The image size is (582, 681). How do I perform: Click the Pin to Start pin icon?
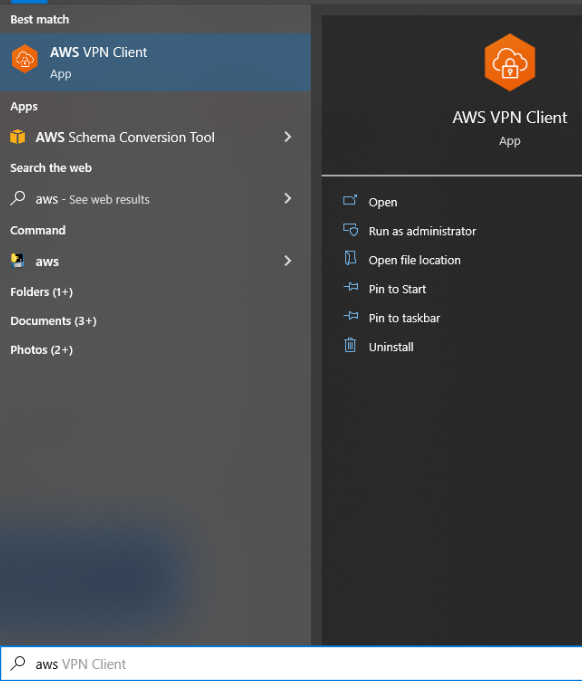click(351, 287)
